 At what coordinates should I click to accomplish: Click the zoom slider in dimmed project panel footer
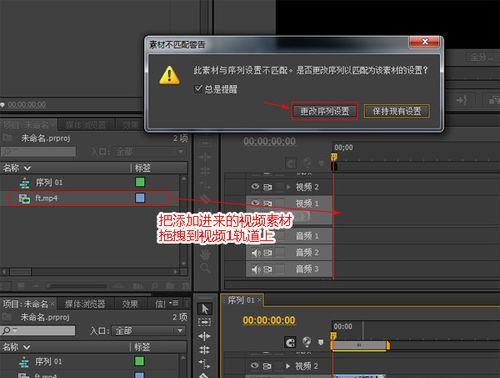(77, 286)
